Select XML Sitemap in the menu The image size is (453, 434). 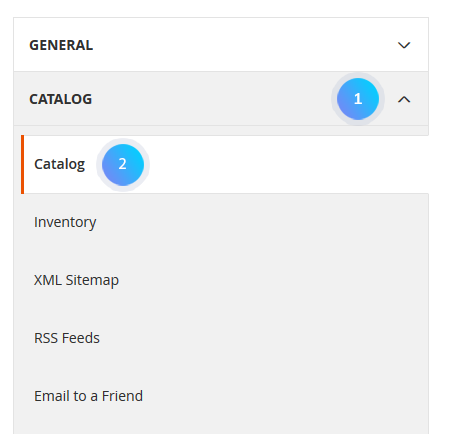coord(76,280)
